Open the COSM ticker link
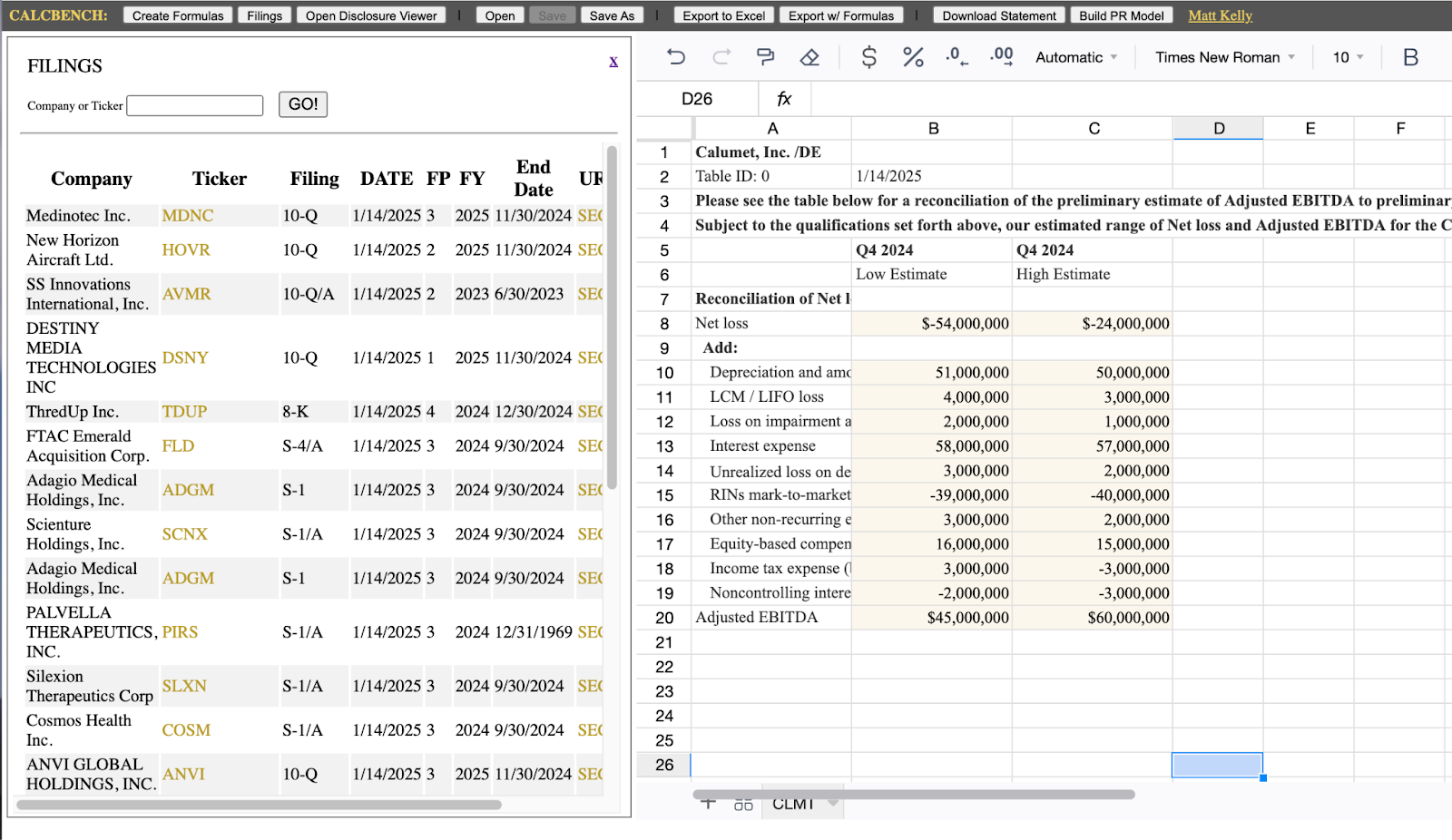This screenshot has height=840, width=1452. coord(186,730)
